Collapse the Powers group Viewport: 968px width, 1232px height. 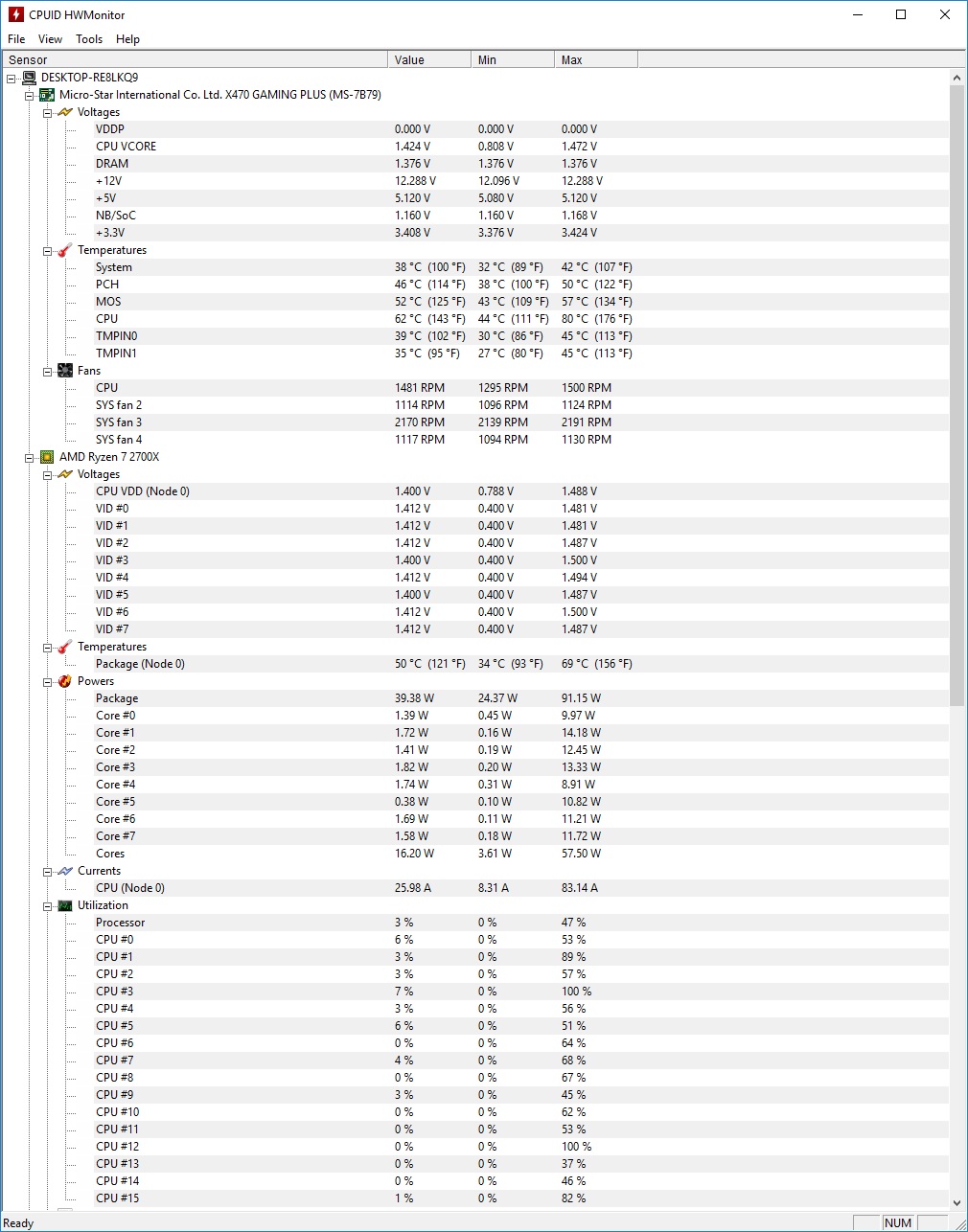click(x=48, y=681)
